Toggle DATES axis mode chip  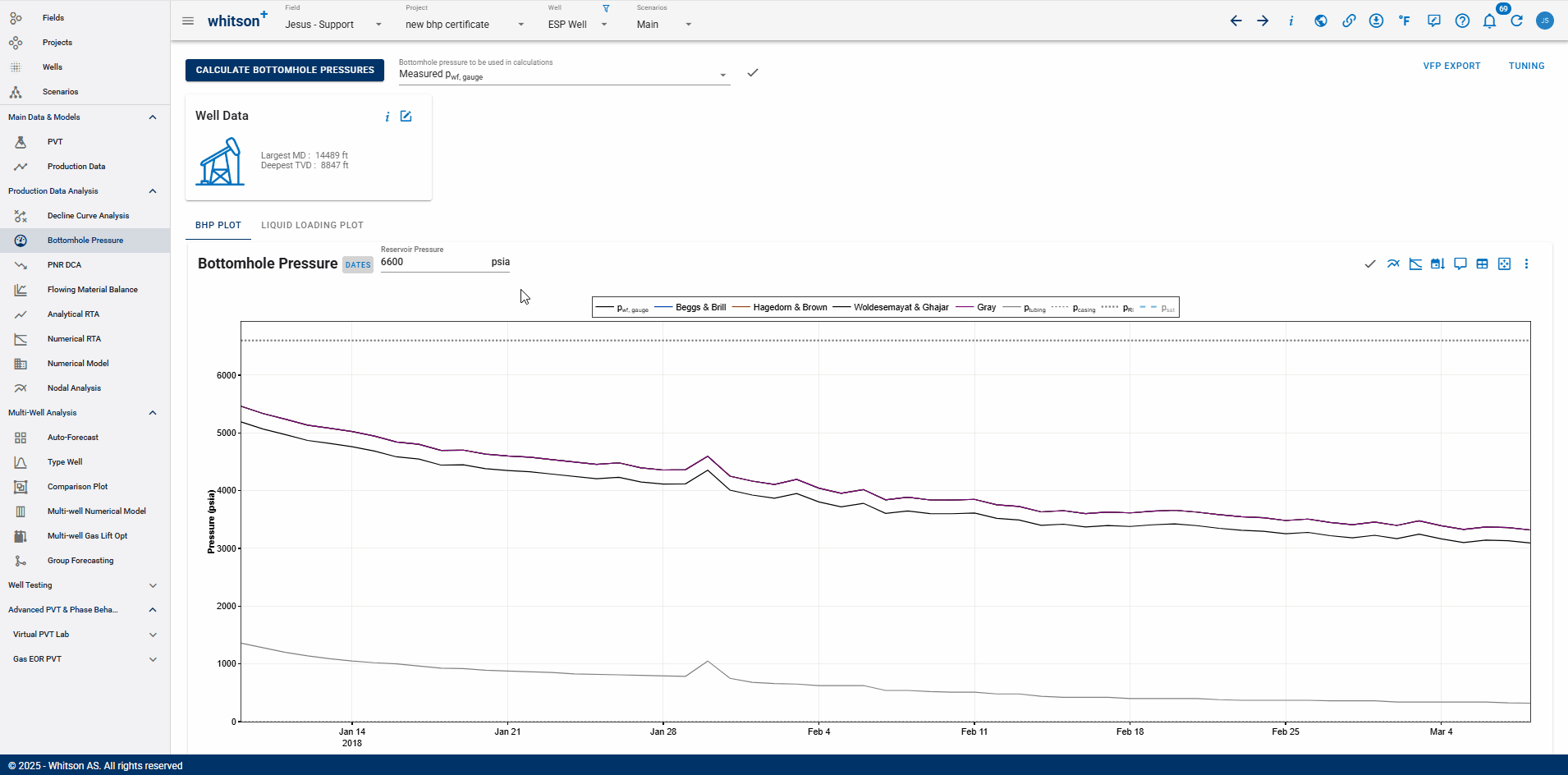click(358, 265)
